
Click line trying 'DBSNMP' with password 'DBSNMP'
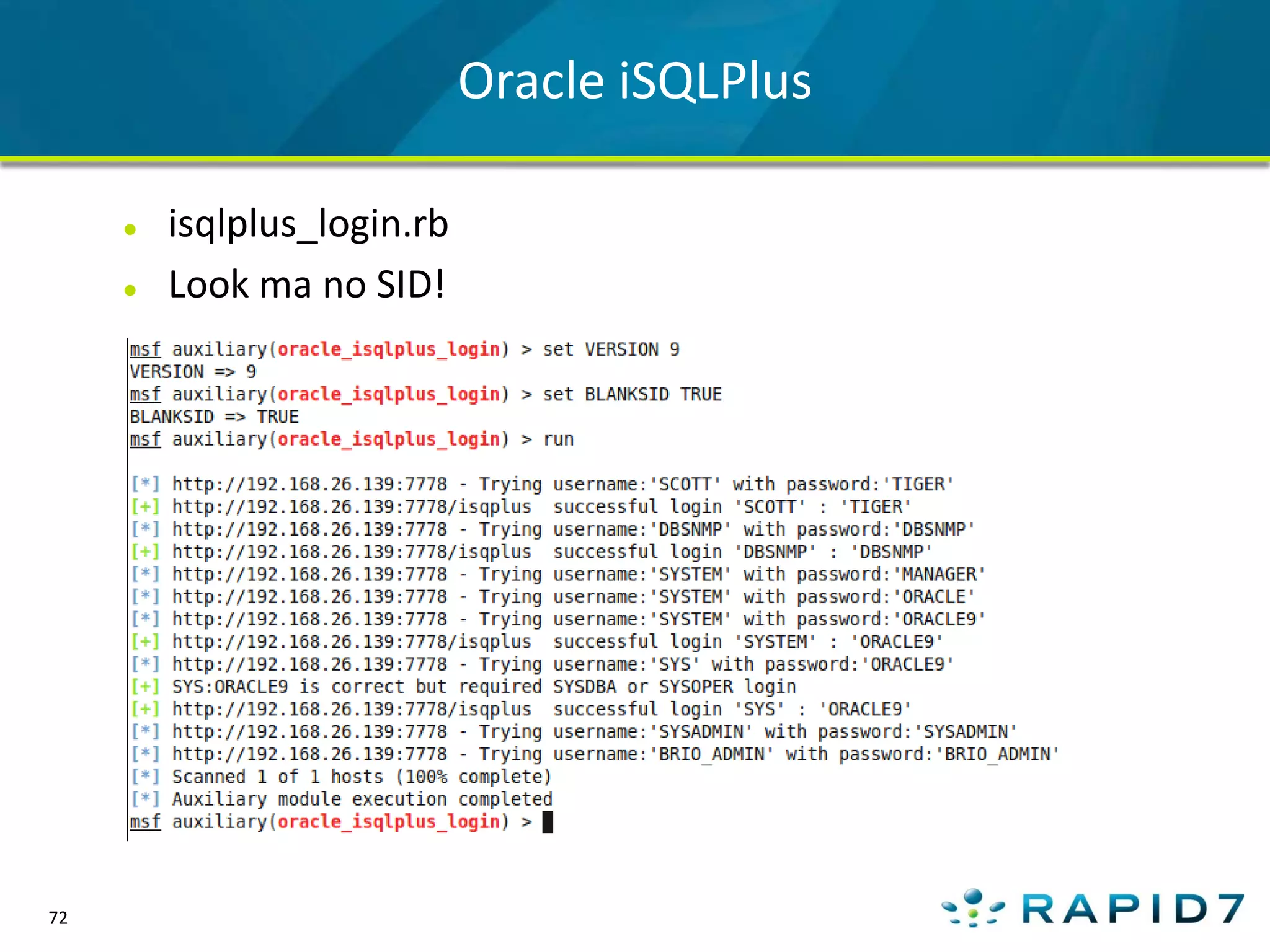[553, 529]
